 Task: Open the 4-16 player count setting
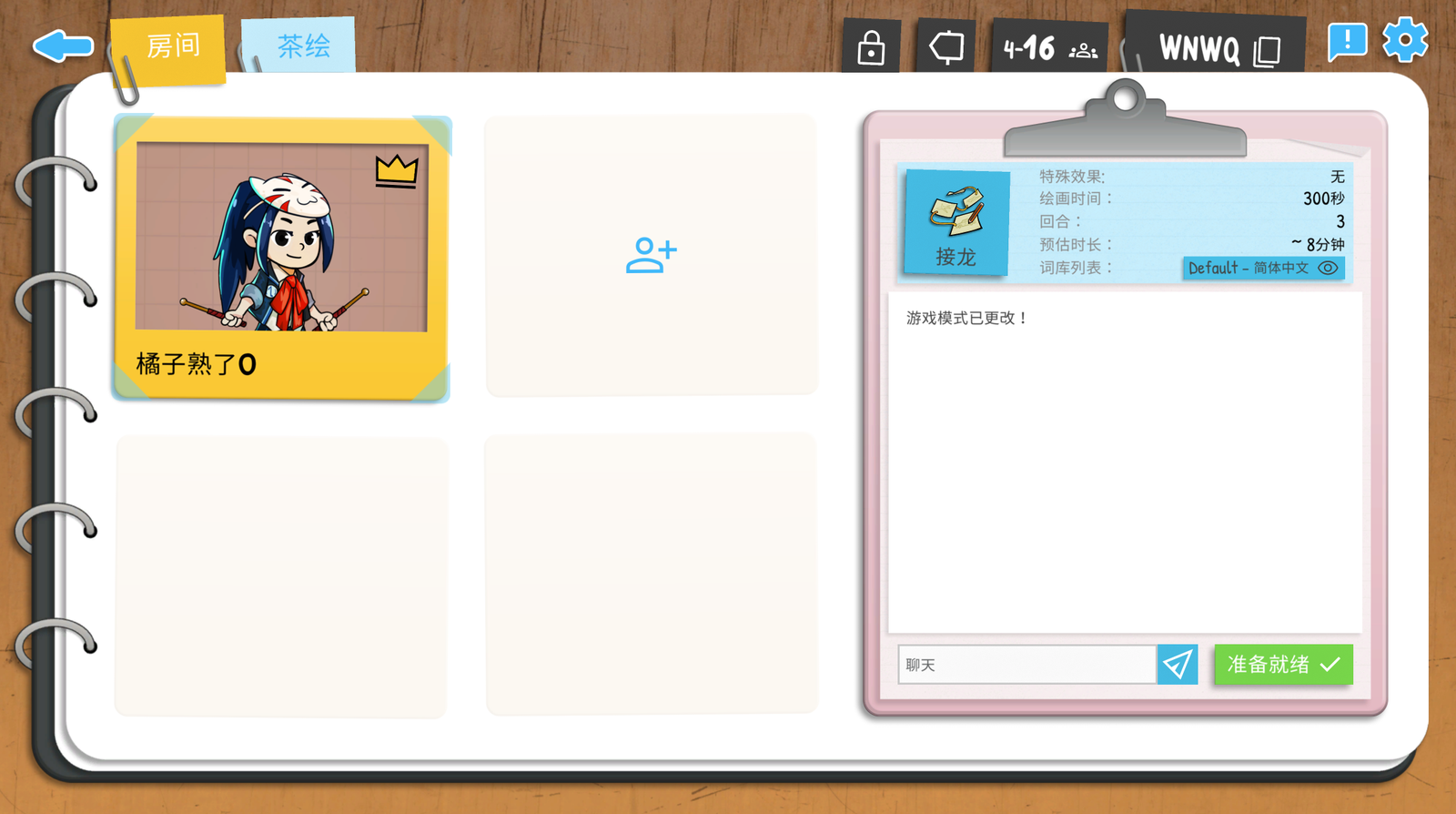tap(1049, 47)
